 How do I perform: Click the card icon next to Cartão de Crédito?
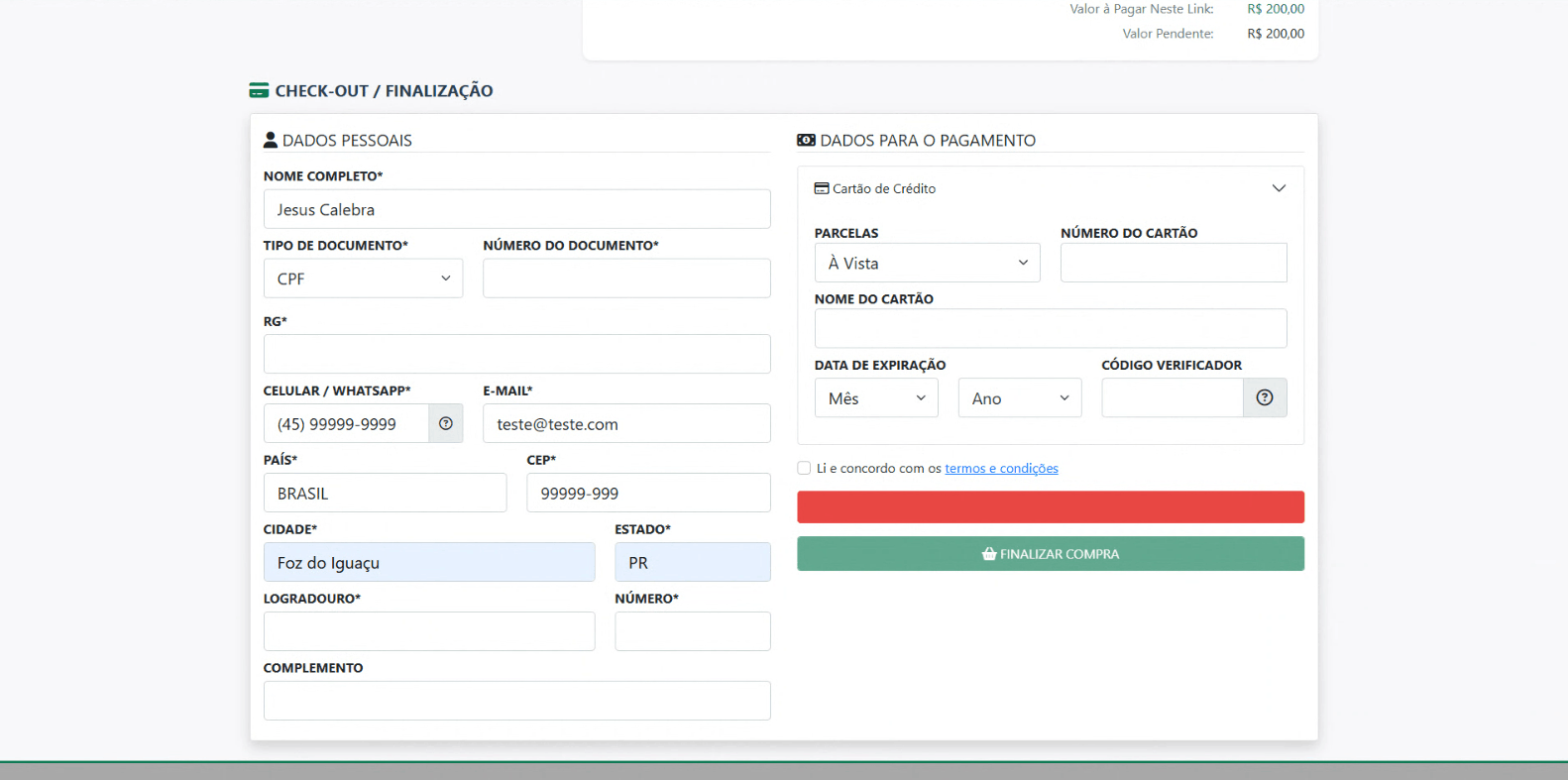tap(822, 188)
